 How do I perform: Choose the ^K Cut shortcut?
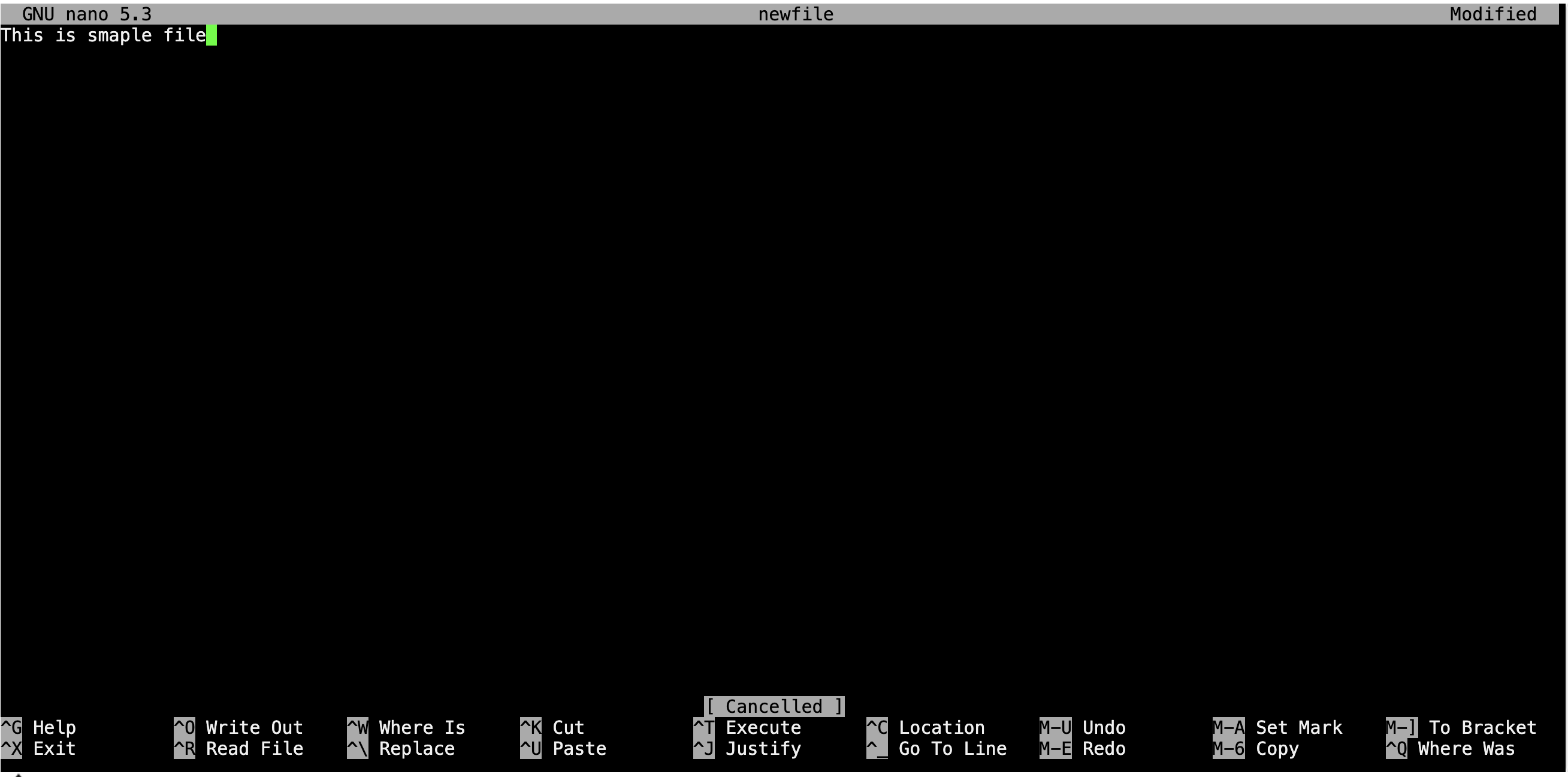click(x=552, y=727)
